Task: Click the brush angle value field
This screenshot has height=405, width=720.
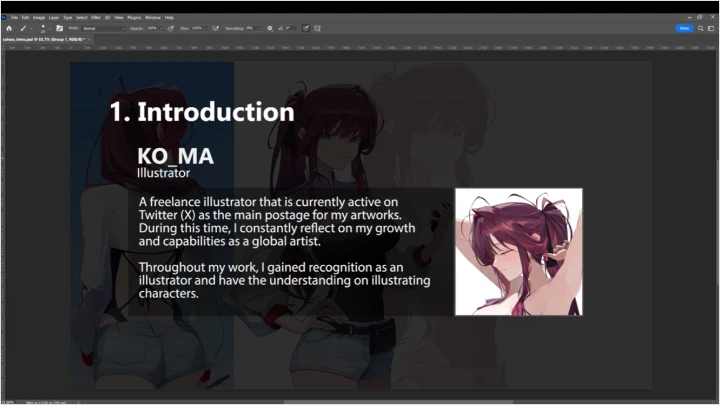Action: pyautogui.click(x=291, y=28)
